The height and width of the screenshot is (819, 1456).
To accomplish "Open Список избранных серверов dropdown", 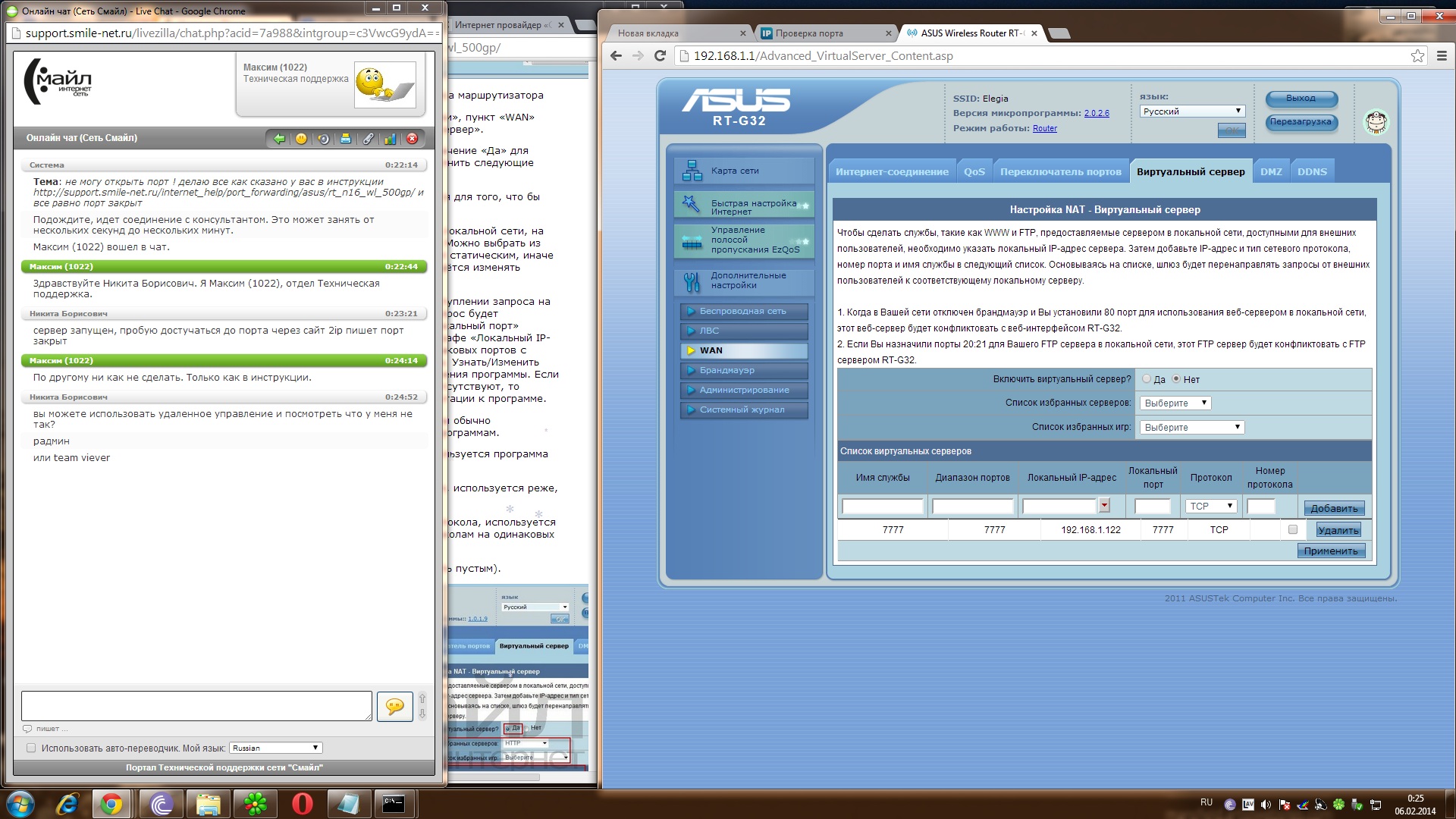I will 1175,403.
